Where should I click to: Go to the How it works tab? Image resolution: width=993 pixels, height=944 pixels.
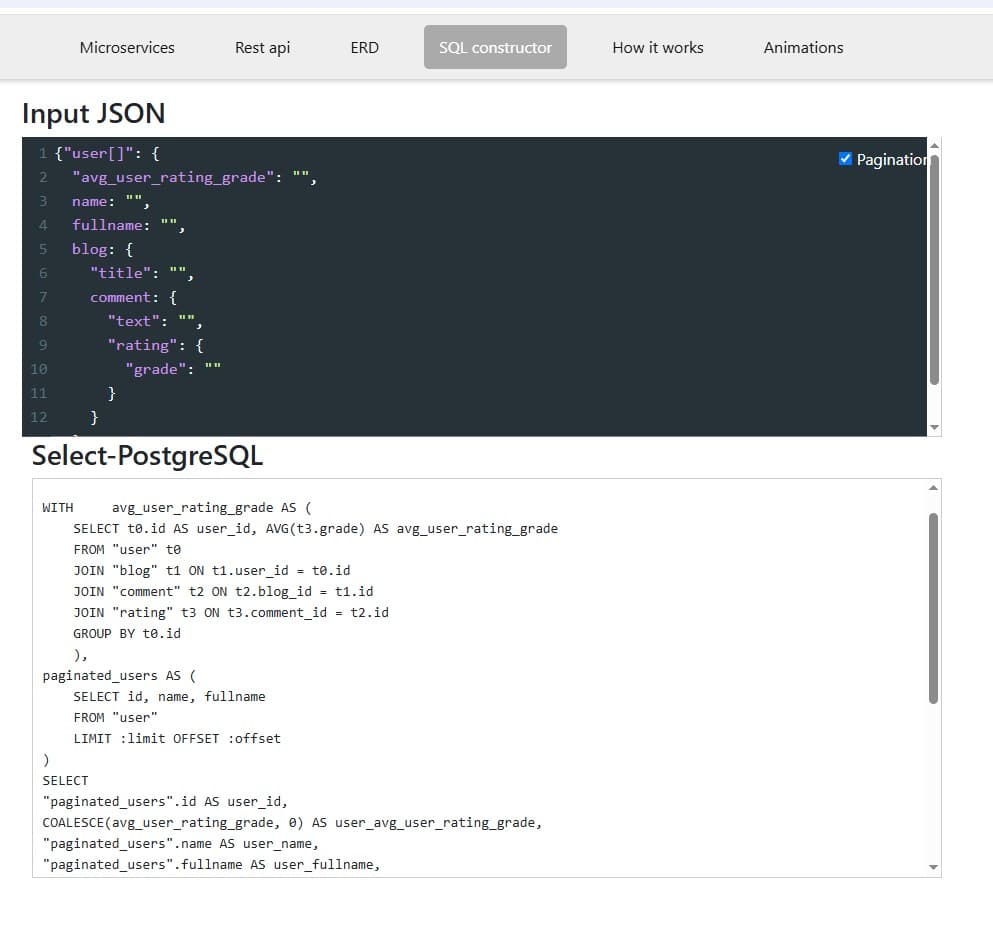(657, 47)
